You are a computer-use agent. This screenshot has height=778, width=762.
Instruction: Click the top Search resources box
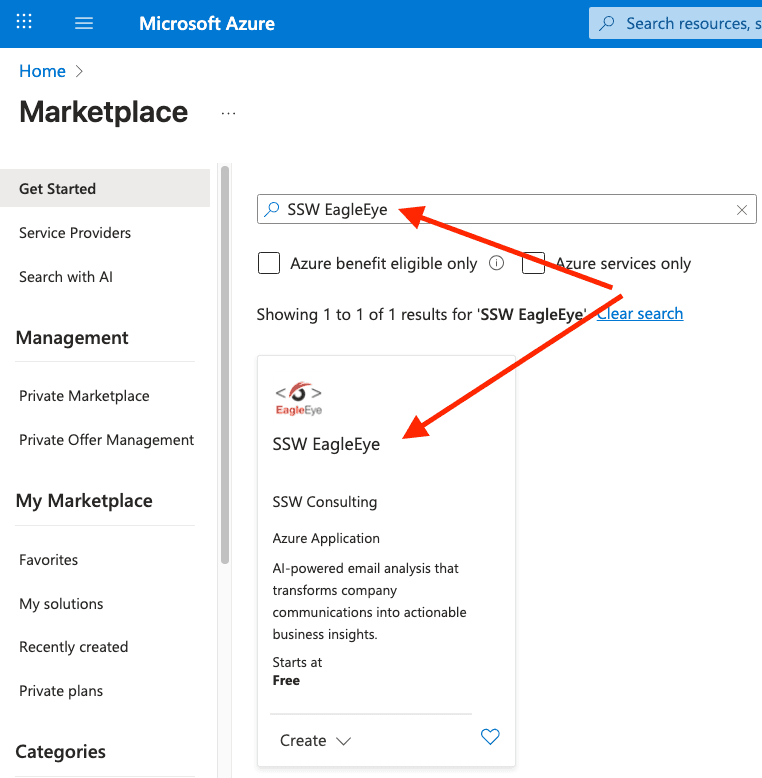pyautogui.click(x=676, y=23)
